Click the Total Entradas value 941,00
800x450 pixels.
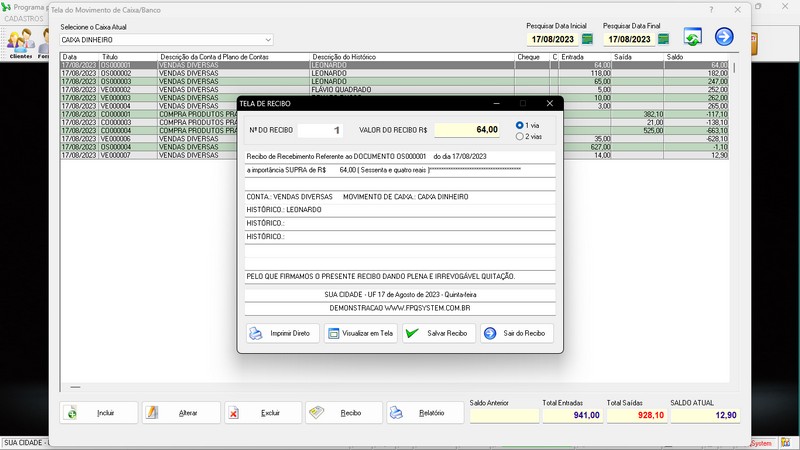pos(573,415)
